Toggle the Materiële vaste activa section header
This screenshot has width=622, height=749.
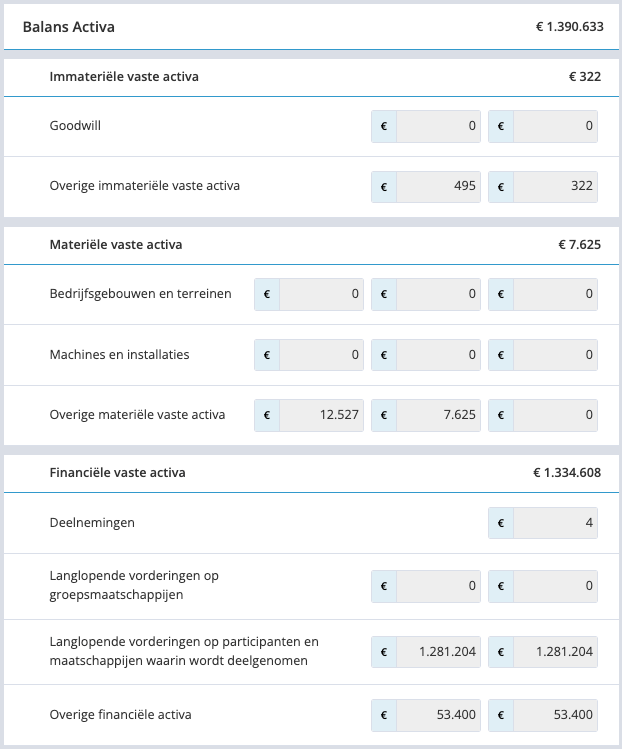click(x=311, y=245)
